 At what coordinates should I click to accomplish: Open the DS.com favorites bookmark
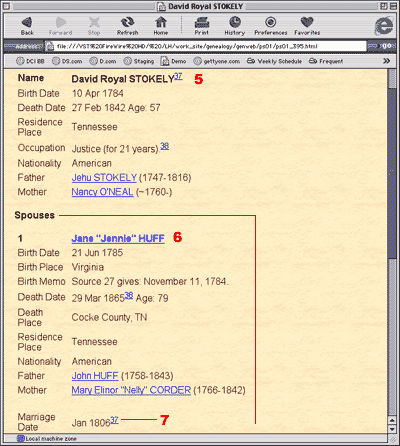tap(67, 61)
